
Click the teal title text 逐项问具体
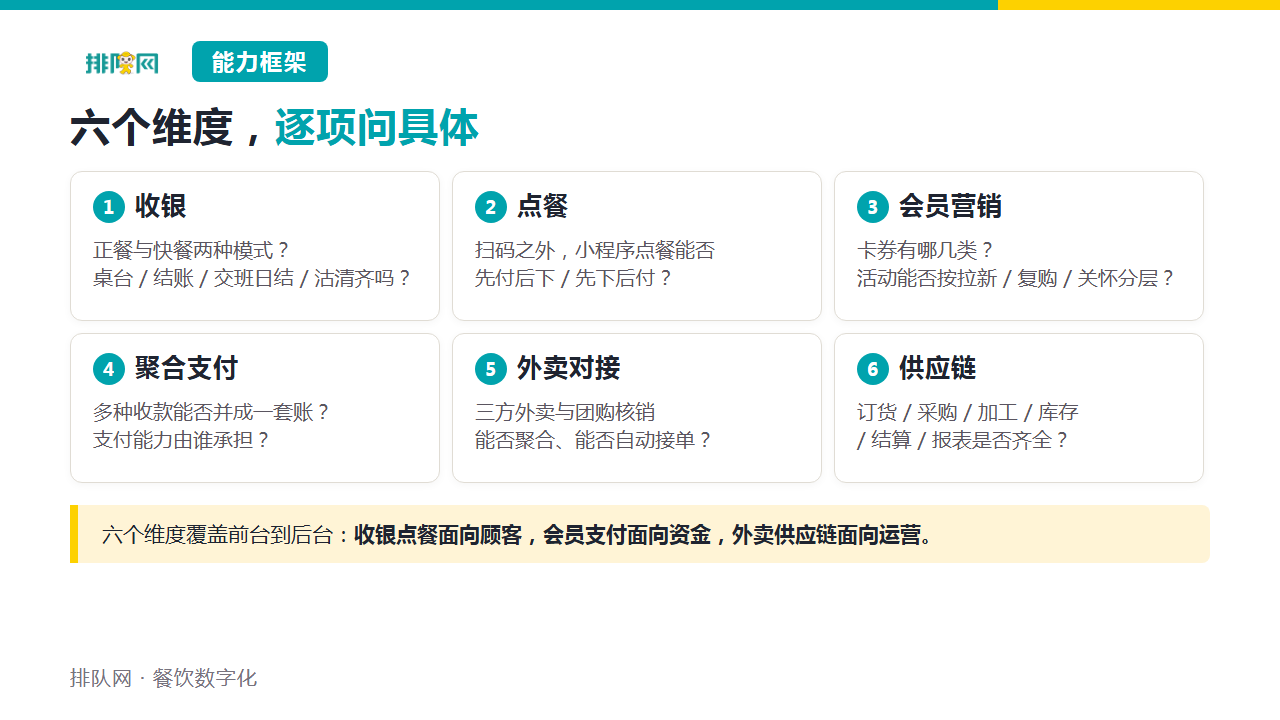(376, 129)
